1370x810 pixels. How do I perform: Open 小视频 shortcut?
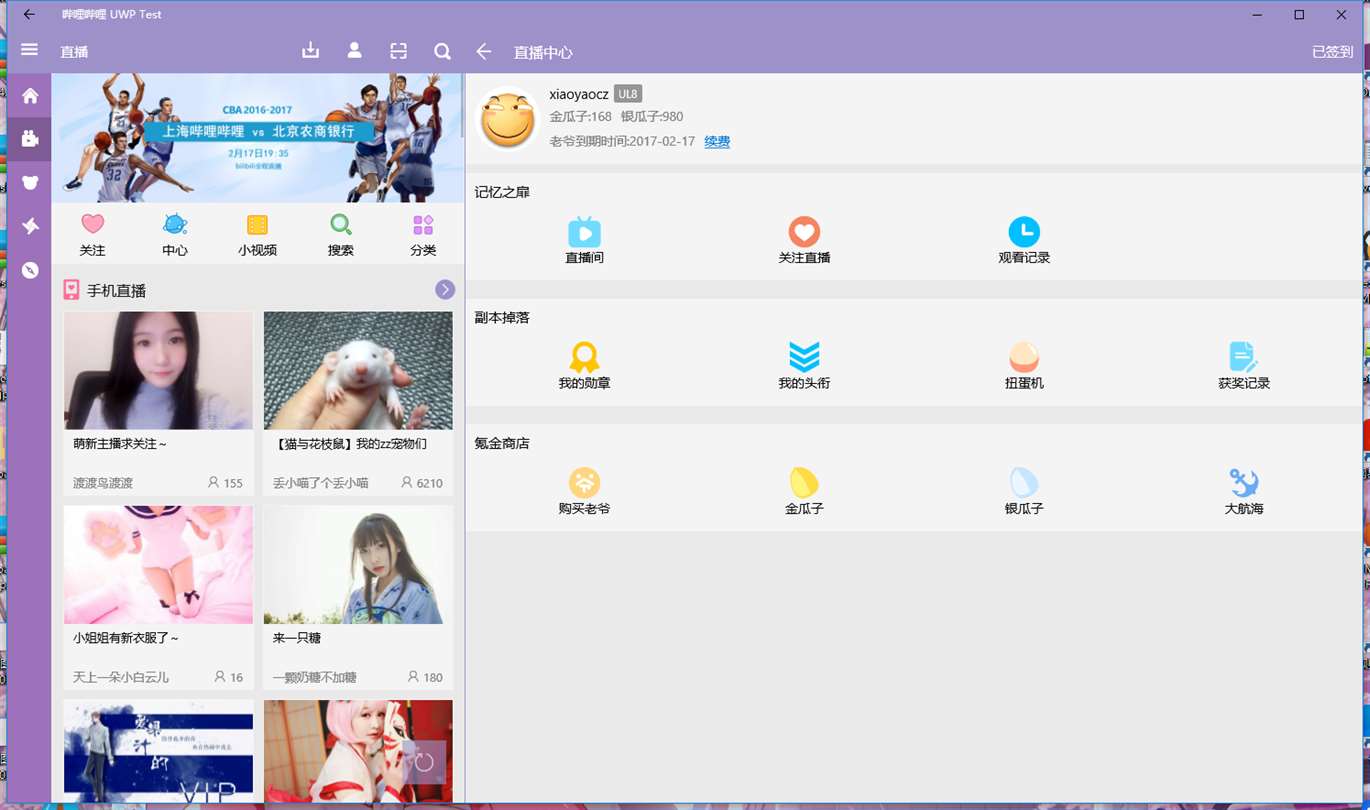(257, 236)
